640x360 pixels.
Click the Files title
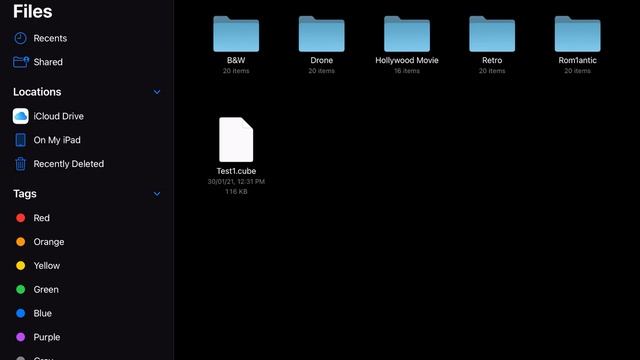point(33,11)
